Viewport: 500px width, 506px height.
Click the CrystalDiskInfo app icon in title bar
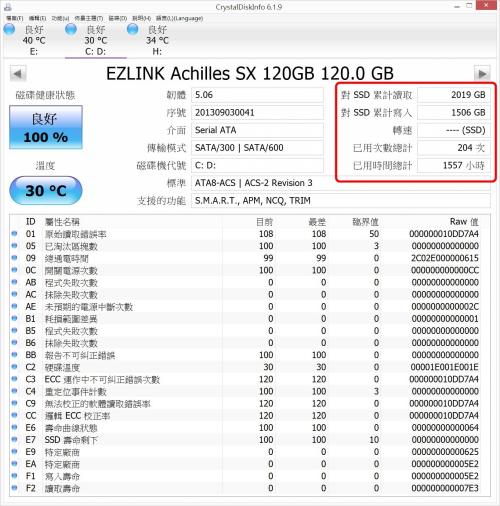pos(7,6)
